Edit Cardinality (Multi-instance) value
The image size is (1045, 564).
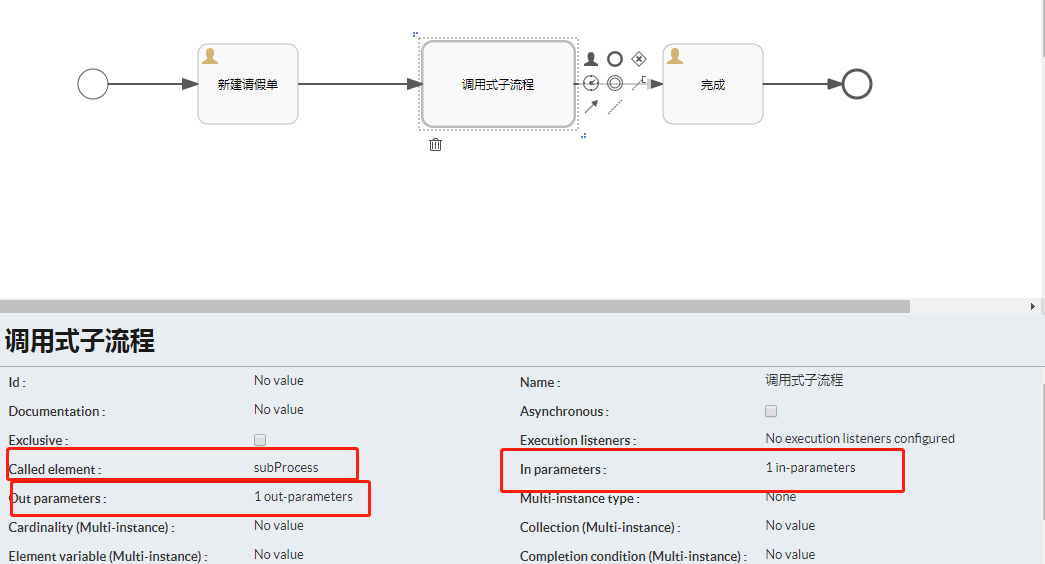click(279, 525)
